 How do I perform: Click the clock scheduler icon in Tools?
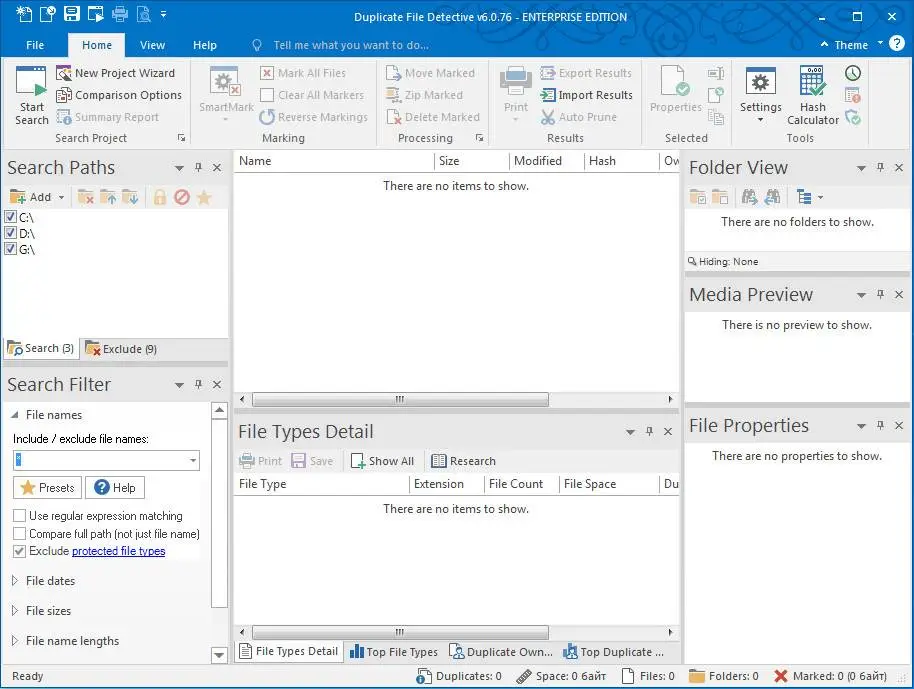[853, 73]
